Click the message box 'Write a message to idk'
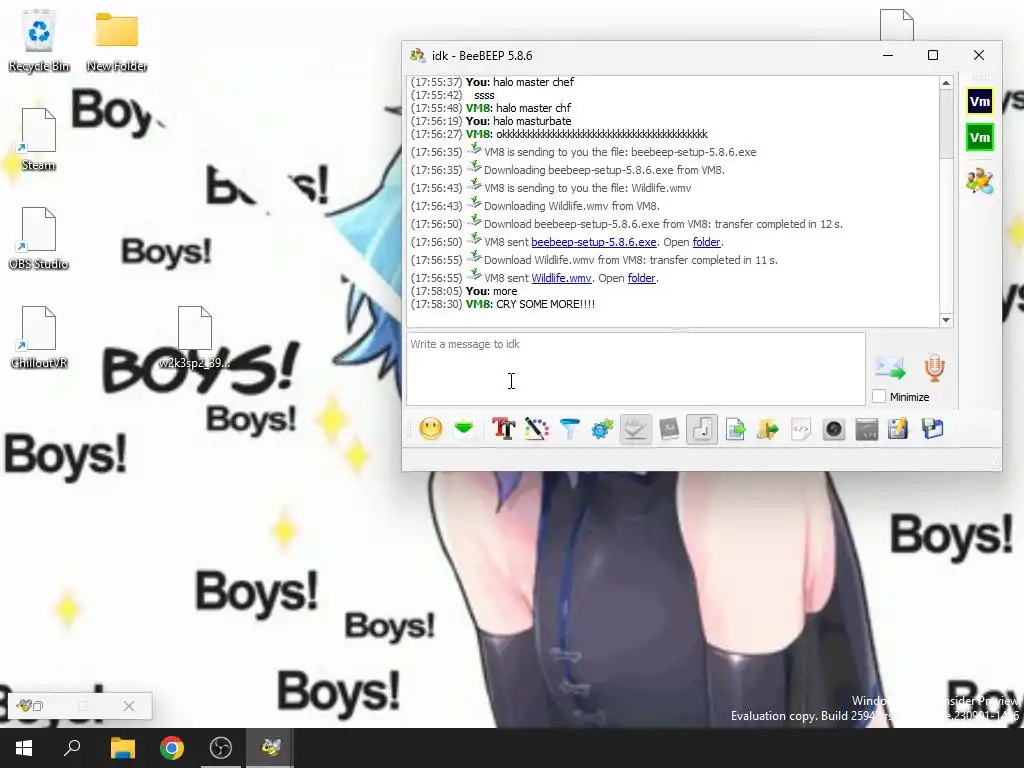 pos(635,369)
